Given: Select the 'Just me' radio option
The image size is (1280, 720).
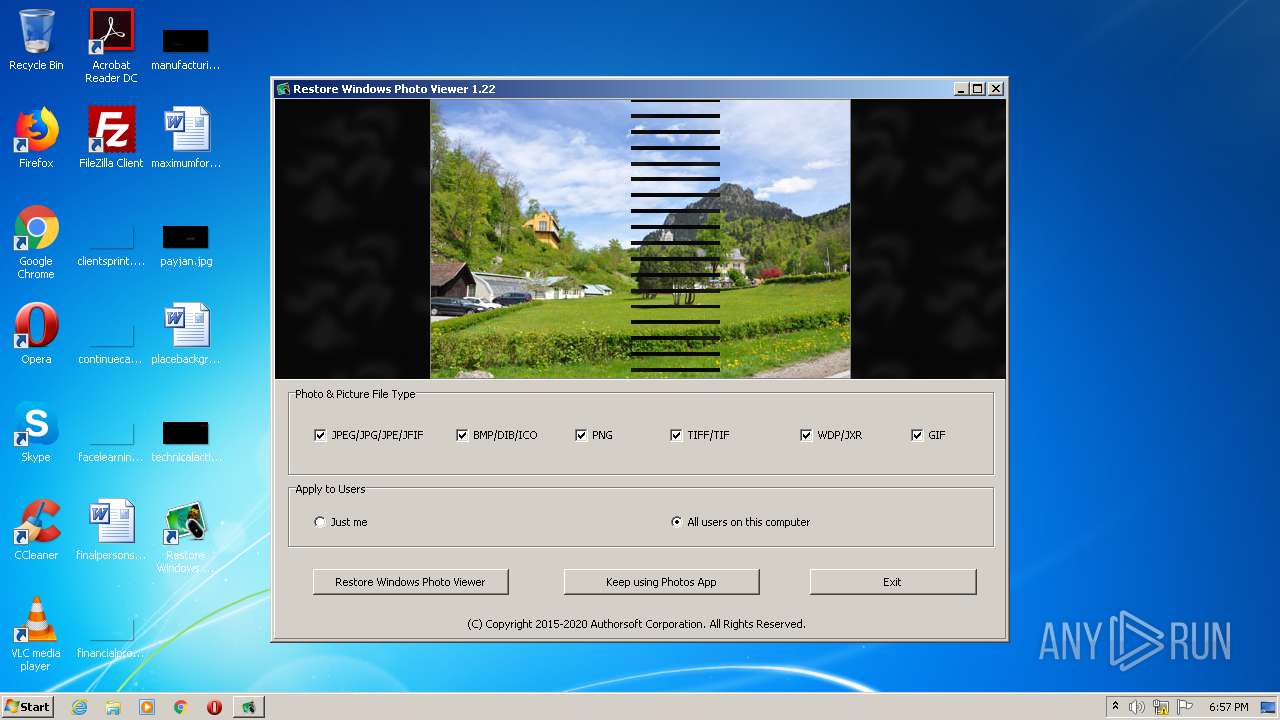Looking at the screenshot, I should click(x=320, y=522).
